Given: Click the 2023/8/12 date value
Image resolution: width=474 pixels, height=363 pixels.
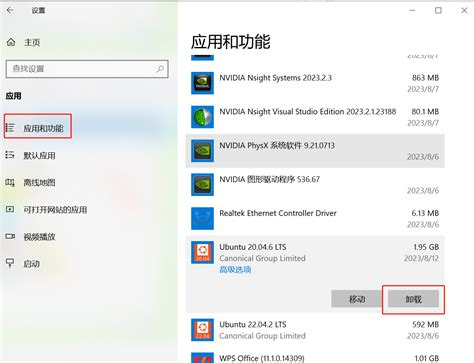Looking at the screenshot, I should [421, 258].
